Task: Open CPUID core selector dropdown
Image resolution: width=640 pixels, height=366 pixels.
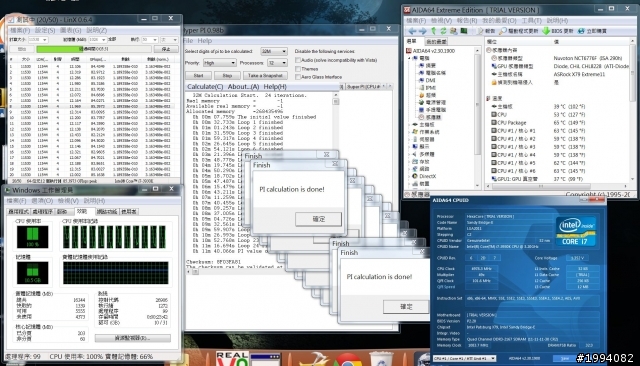Action: pos(464,358)
